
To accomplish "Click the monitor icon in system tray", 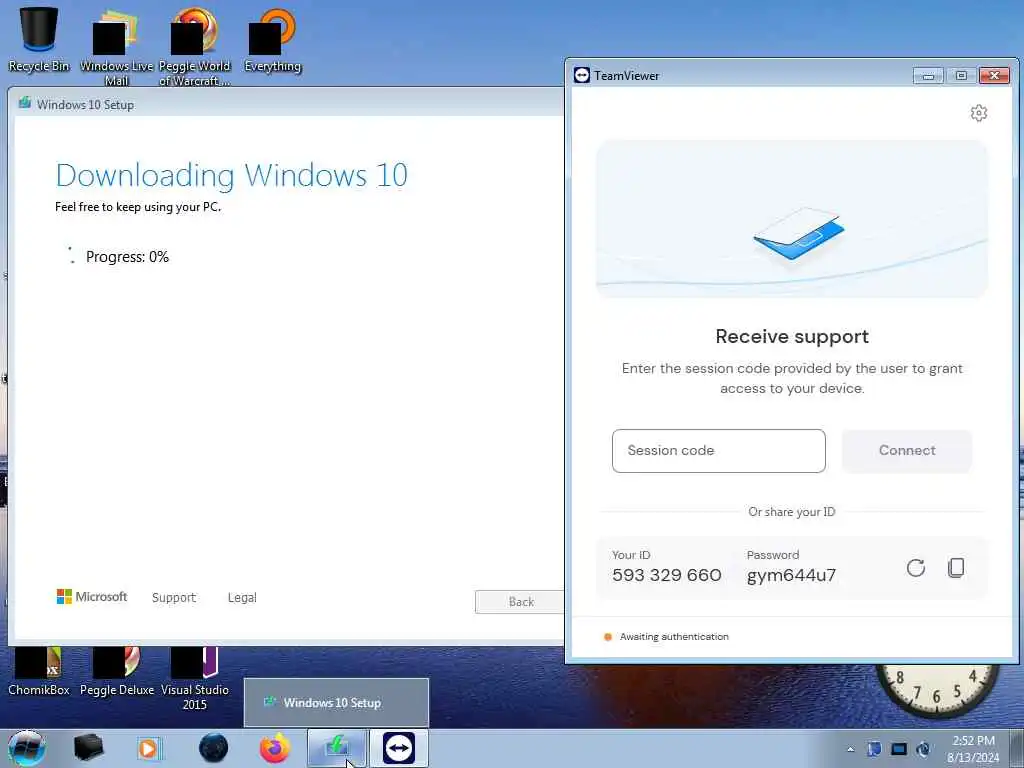I will (899, 749).
